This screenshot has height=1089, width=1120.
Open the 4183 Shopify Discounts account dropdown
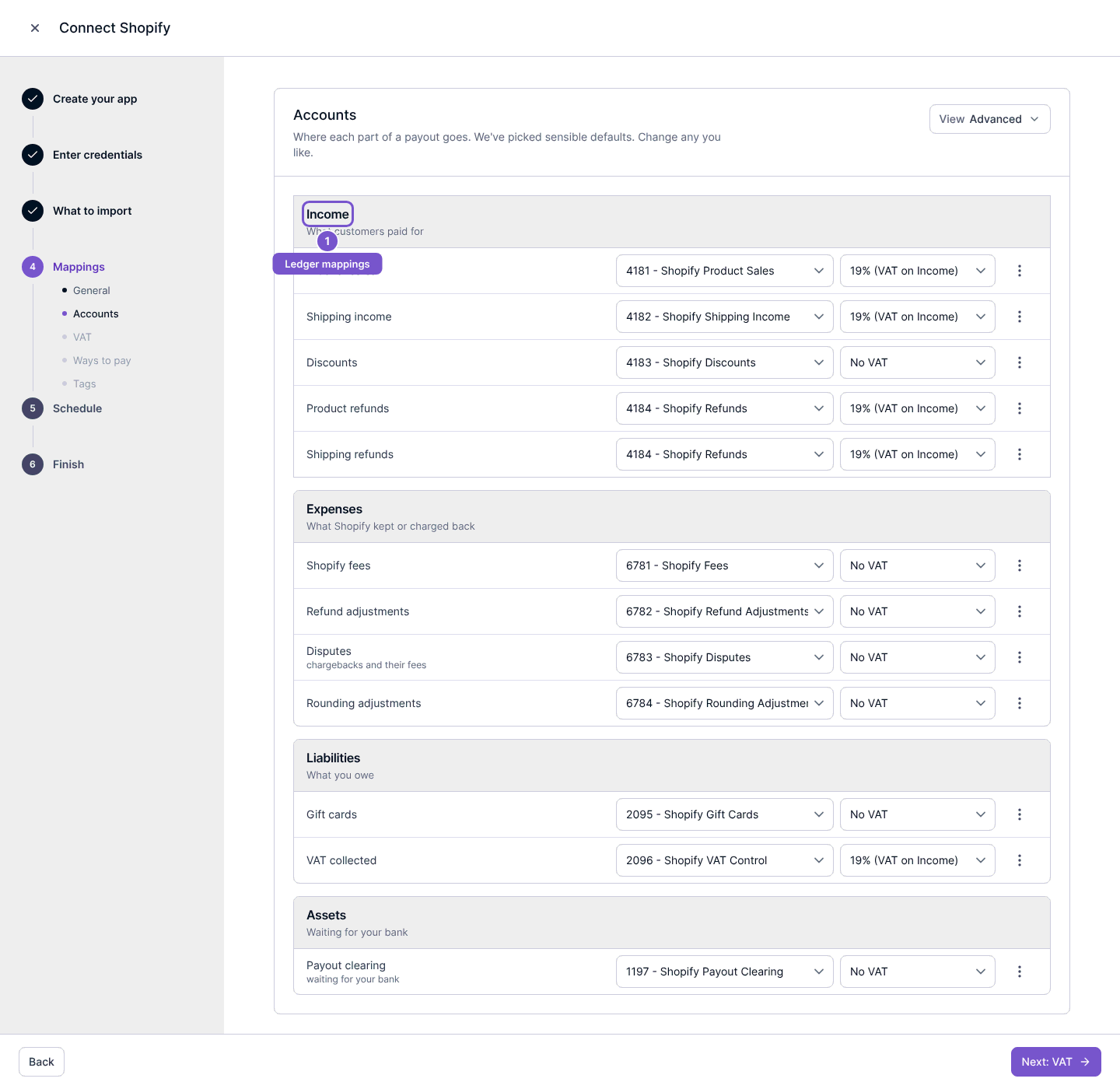[724, 362]
